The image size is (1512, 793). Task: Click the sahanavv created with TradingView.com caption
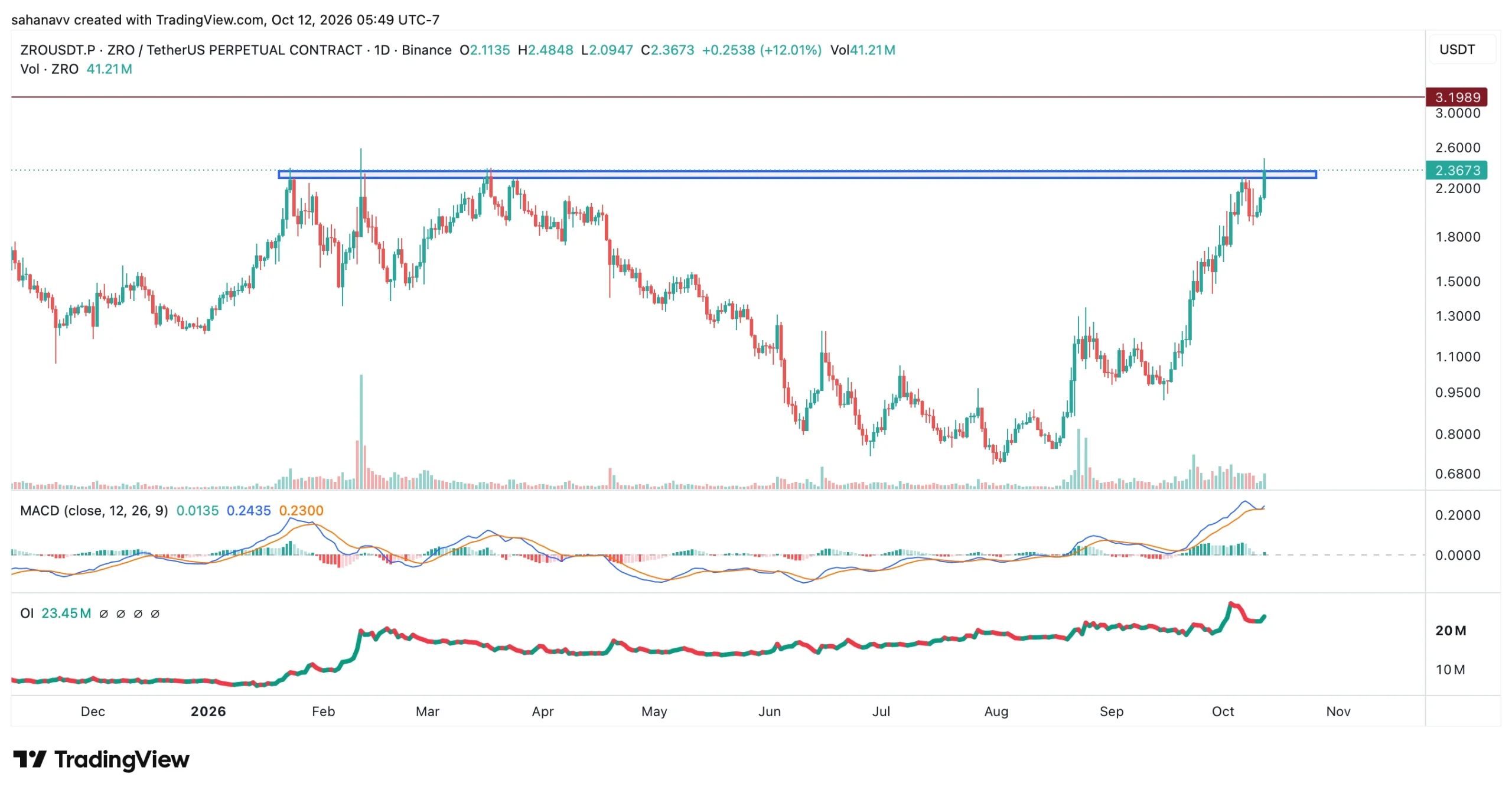point(225,20)
